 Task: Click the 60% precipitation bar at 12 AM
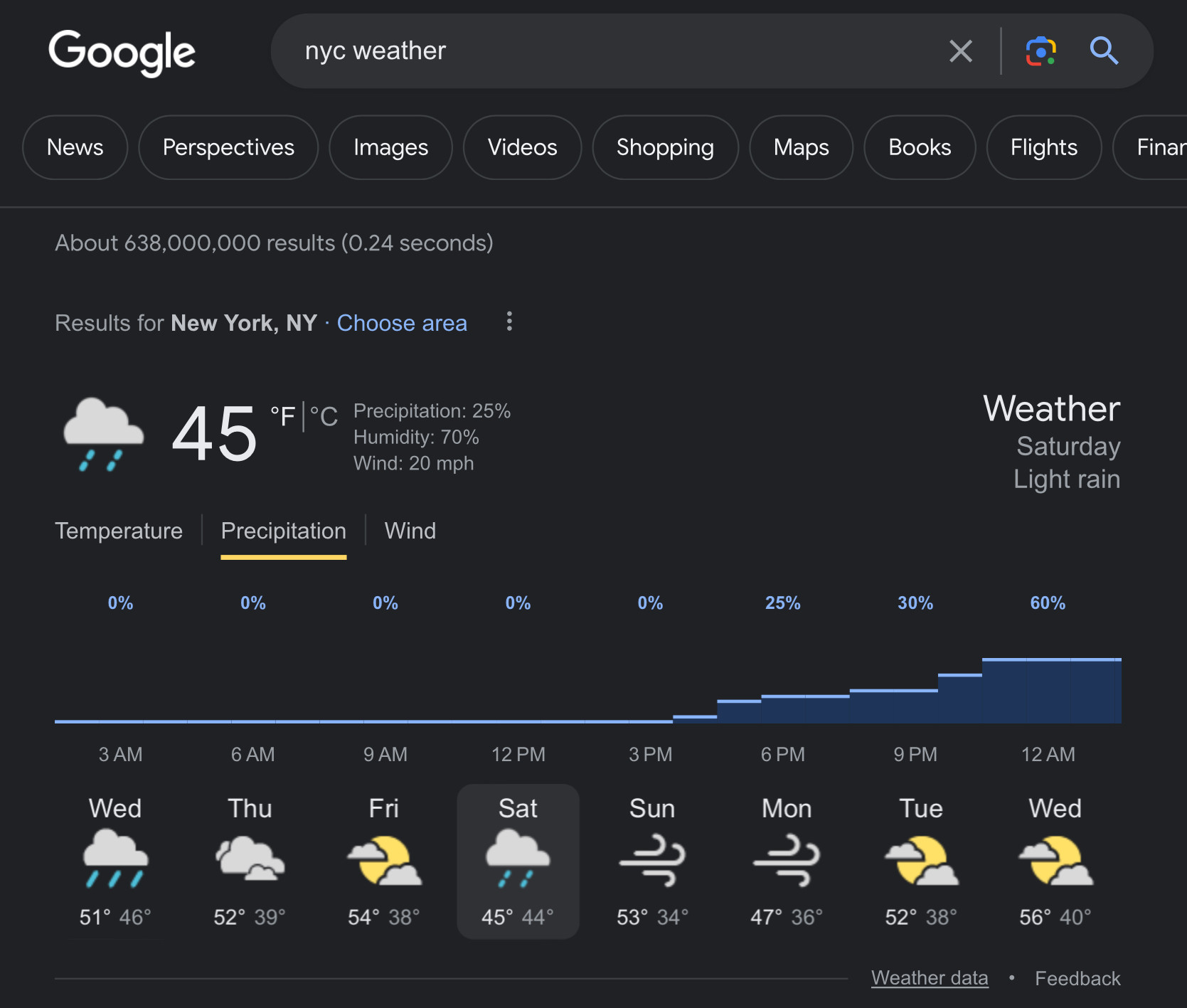coord(1048,690)
